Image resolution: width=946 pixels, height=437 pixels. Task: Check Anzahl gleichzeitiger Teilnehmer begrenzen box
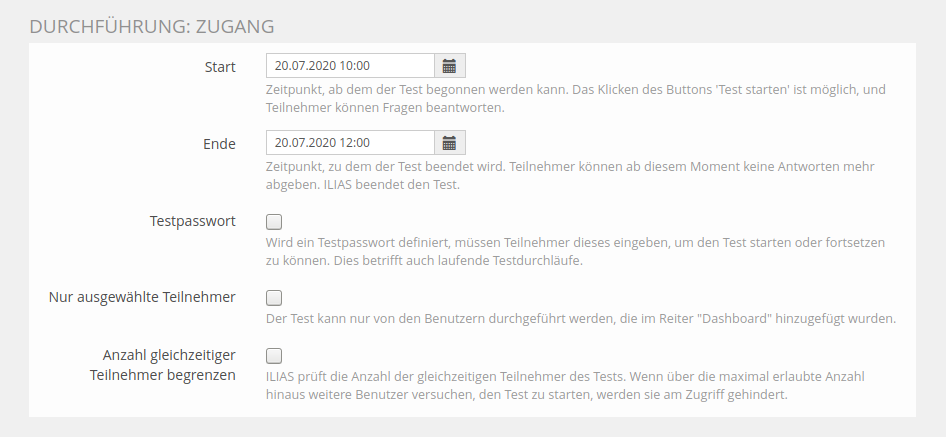[x=274, y=355]
